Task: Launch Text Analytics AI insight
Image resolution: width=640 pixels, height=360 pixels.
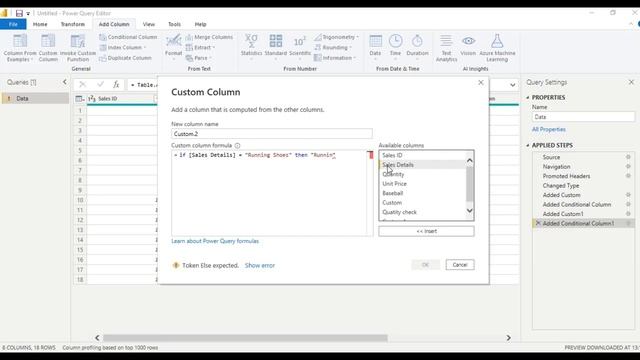Action: pyautogui.click(x=446, y=48)
